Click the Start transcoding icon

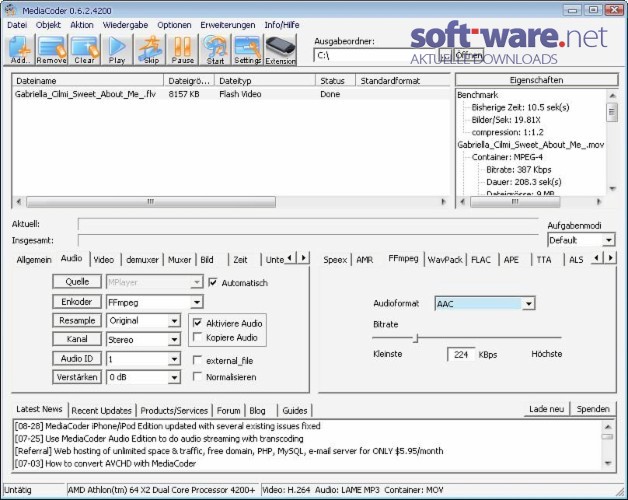click(215, 50)
